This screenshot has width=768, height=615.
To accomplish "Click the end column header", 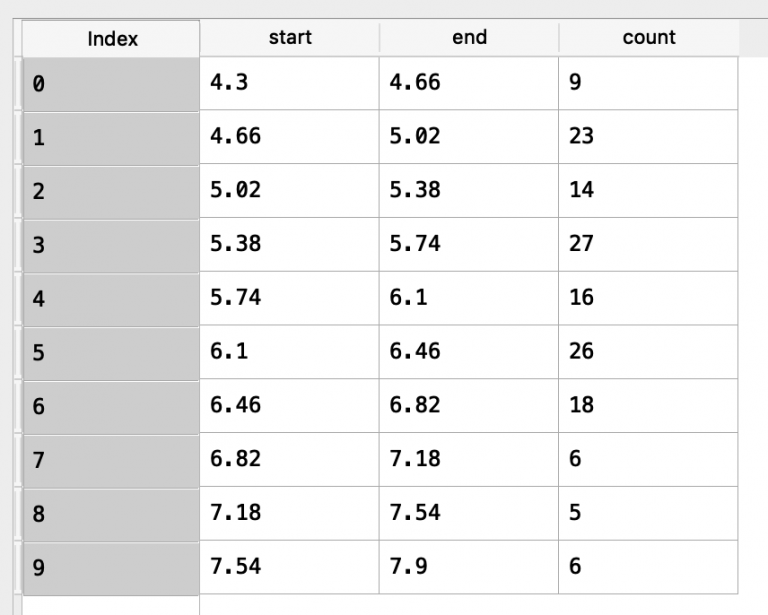I will click(469, 38).
